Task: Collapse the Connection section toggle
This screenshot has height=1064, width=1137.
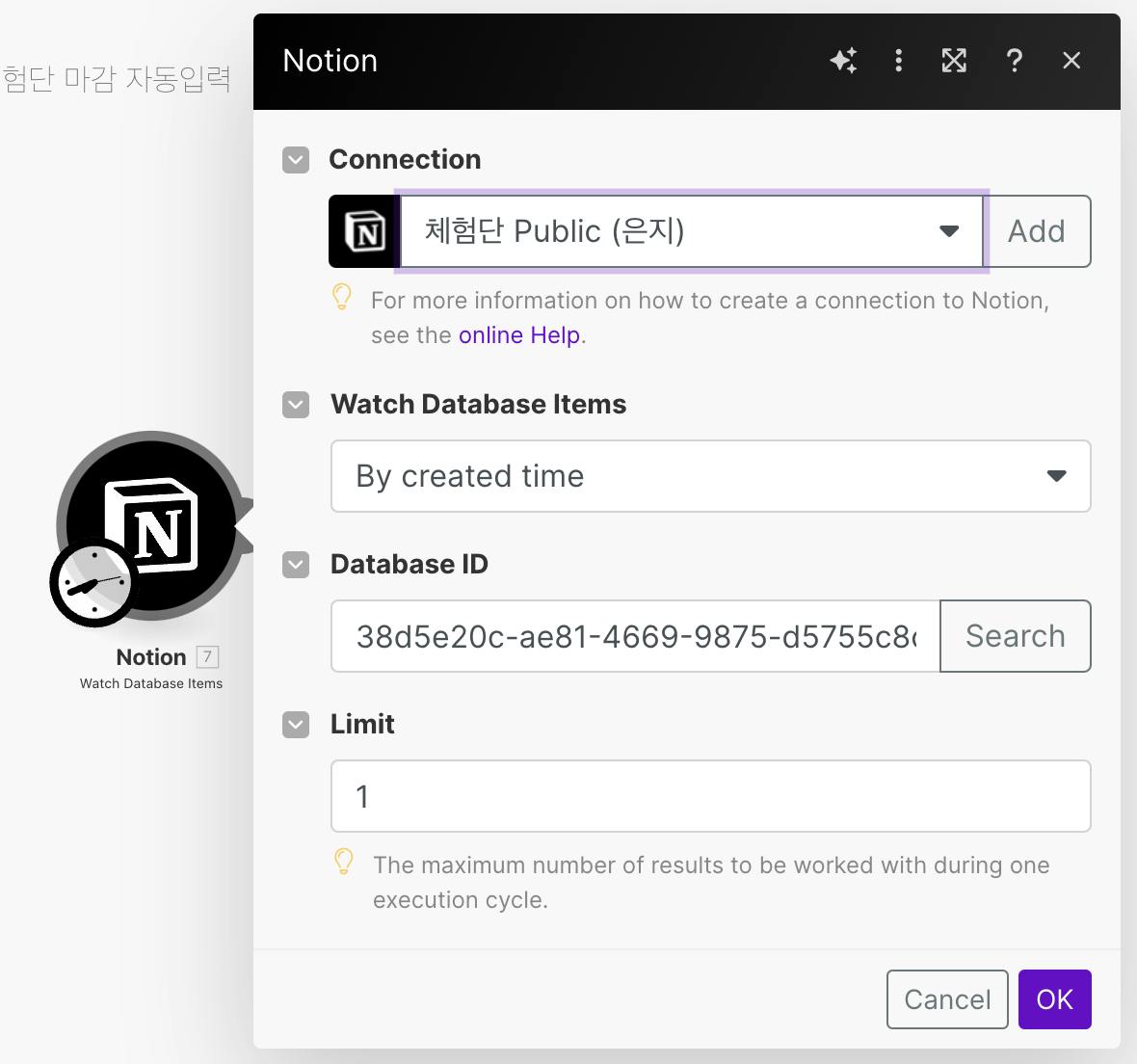Action: 296,160
